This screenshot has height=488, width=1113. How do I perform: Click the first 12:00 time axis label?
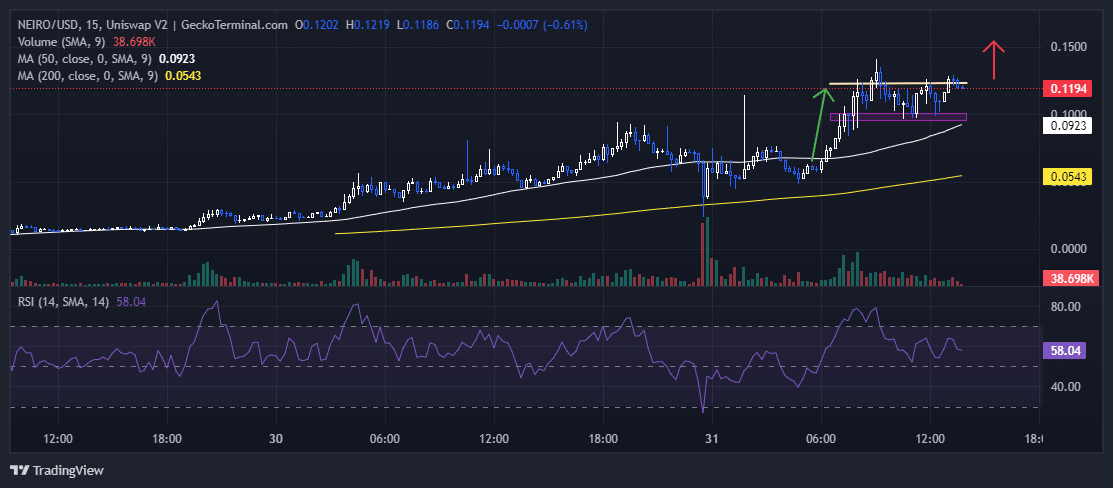[x=58, y=439]
